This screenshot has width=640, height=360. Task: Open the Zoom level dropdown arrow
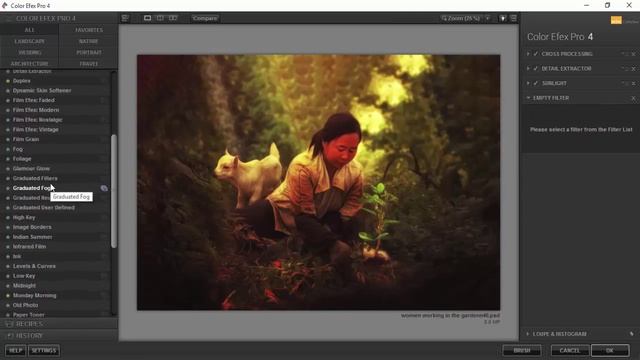(x=488, y=18)
